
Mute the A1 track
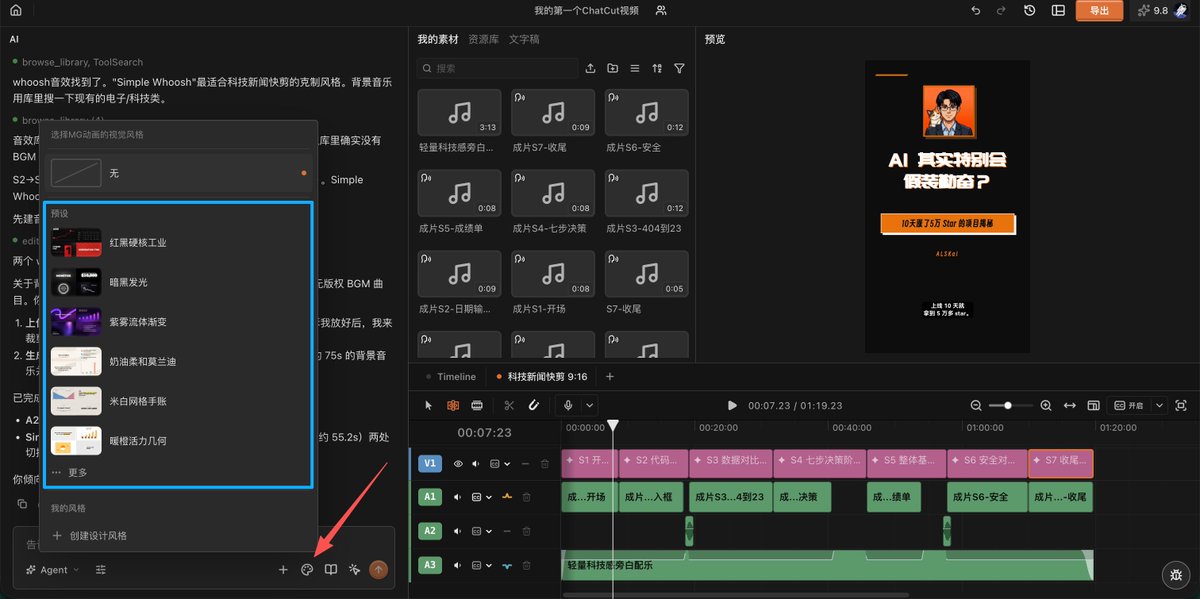pos(459,497)
